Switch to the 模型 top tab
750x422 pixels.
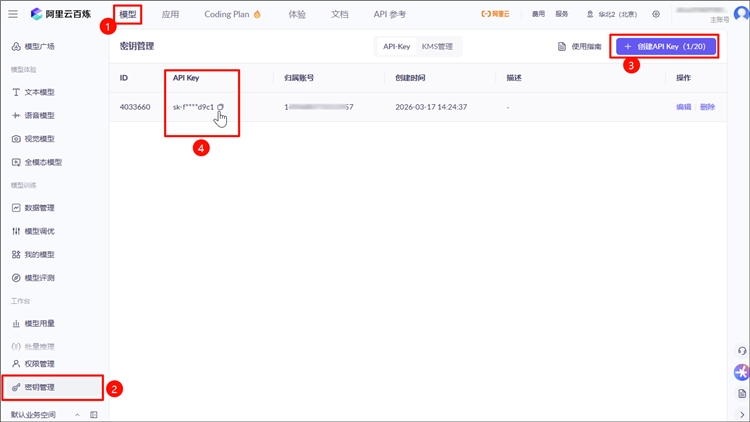tap(128, 14)
